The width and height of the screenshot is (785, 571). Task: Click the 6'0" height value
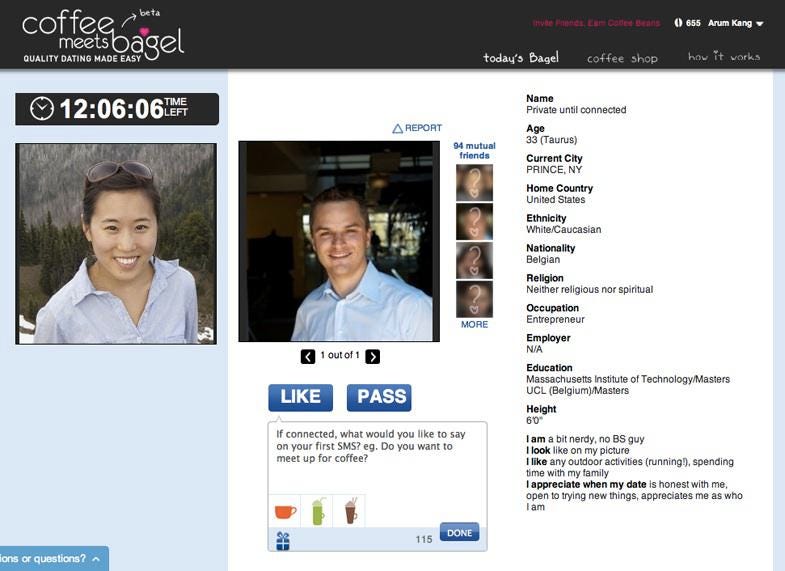pyautogui.click(x=534, y=420)
